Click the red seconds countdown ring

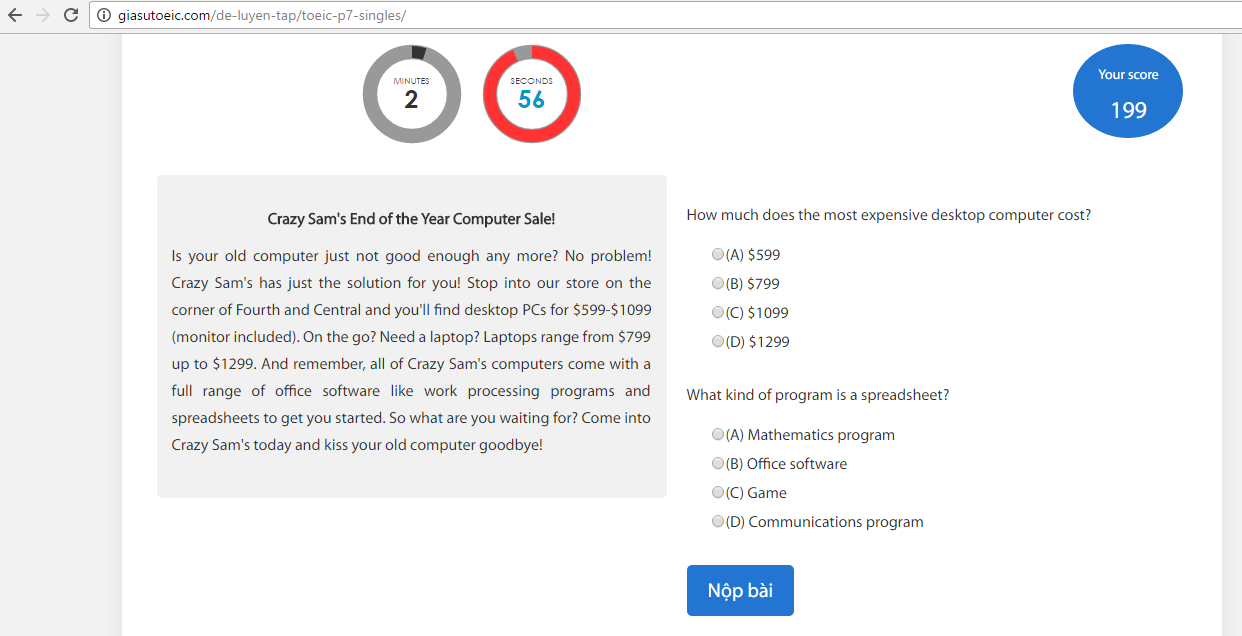(532, 94)
